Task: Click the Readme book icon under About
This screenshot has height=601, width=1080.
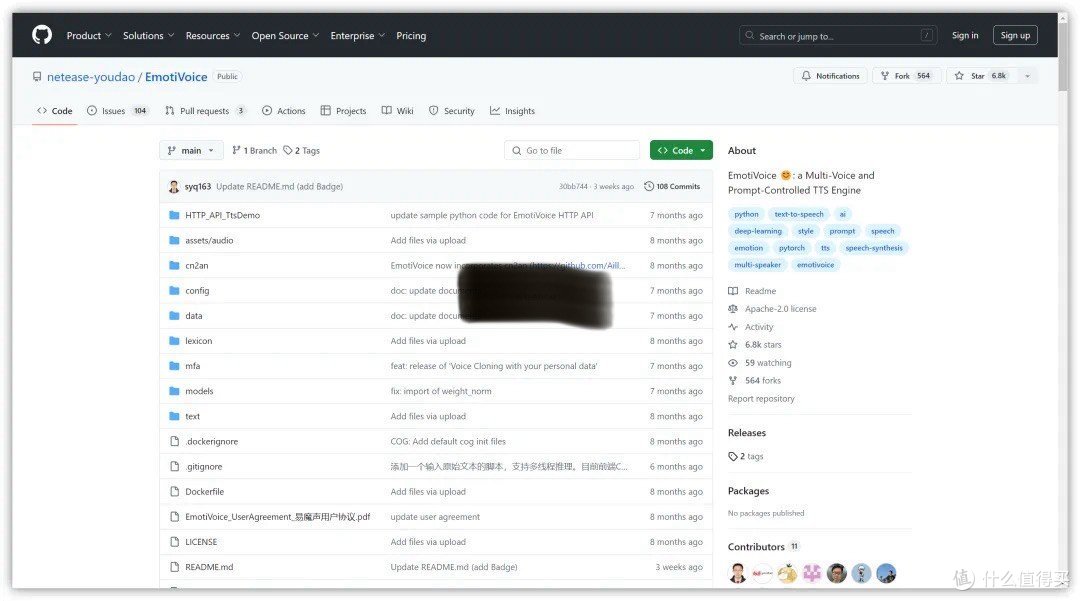Action: point(734,290)
